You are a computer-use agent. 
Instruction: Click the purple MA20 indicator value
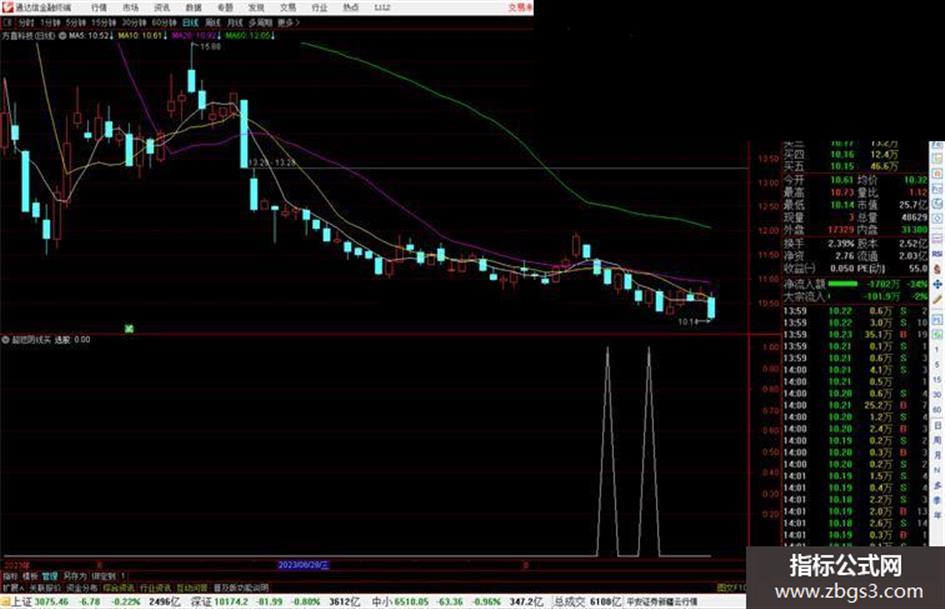(x=195, y=36)
